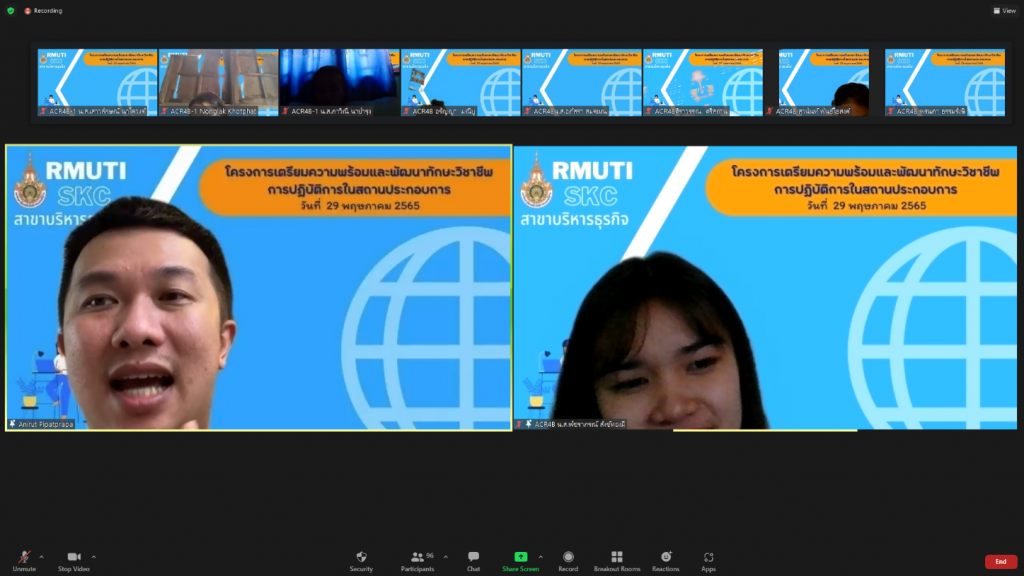Expand audio options arrow next to Unmute
This screenshot has width=1024, height=576.
click(42, 556)
